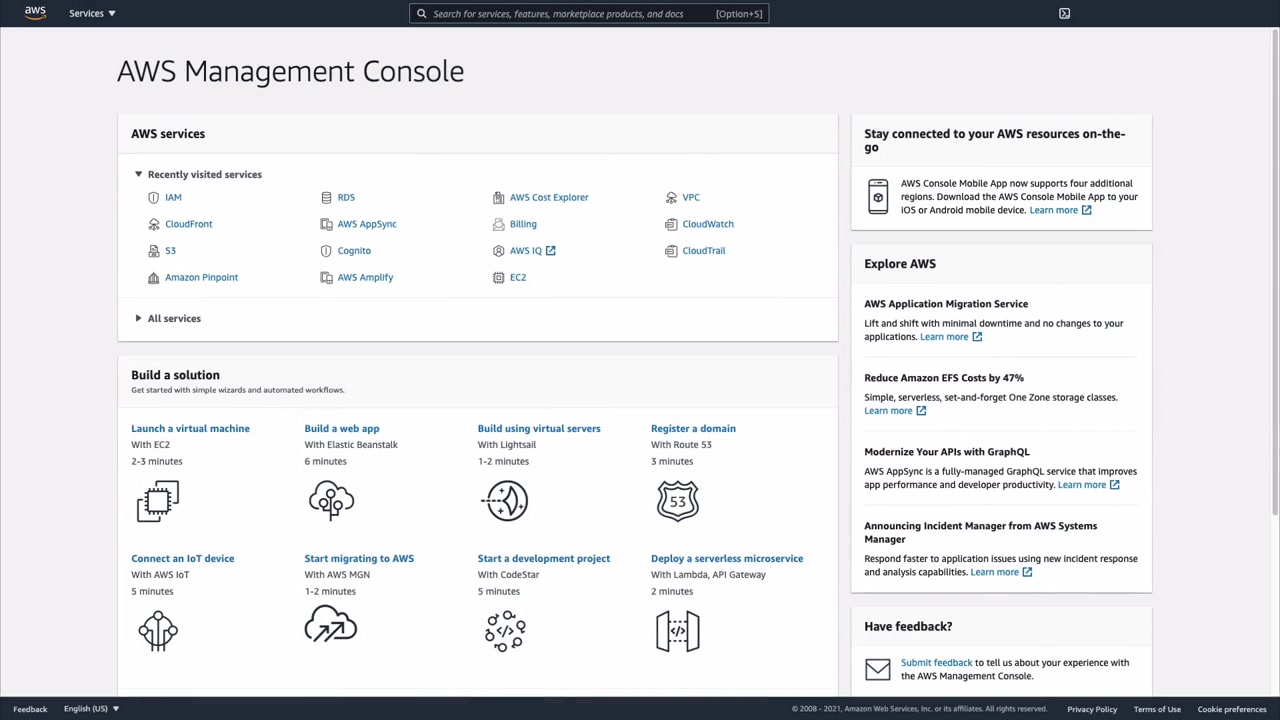Open the RDS service link
Image resolution: width=1280 pixels, height=720 pixels.
click(x=346, y=198)
